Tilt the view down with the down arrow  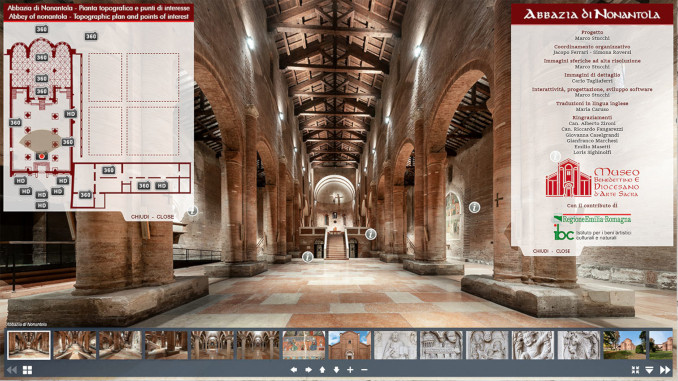[x=336, y=370]
